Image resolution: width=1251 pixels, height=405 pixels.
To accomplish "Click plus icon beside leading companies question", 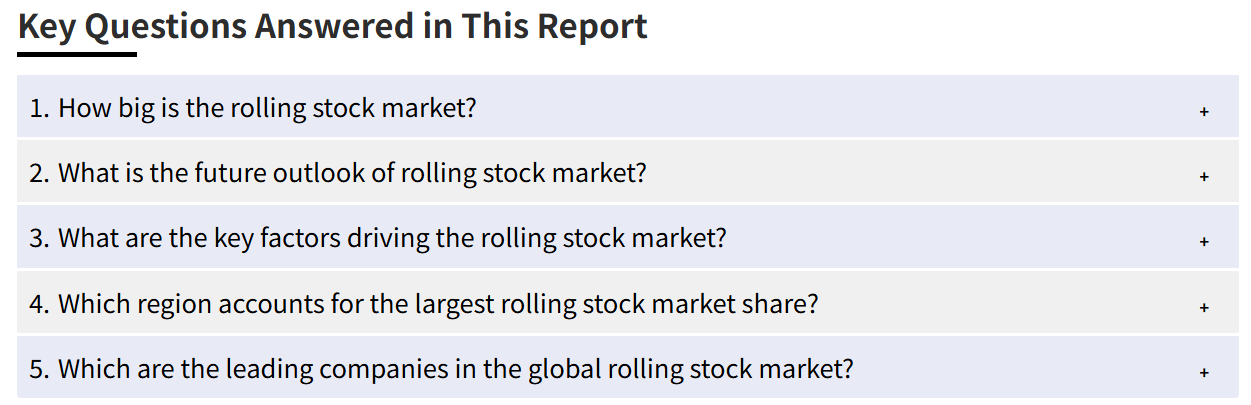I will 1204,373.
